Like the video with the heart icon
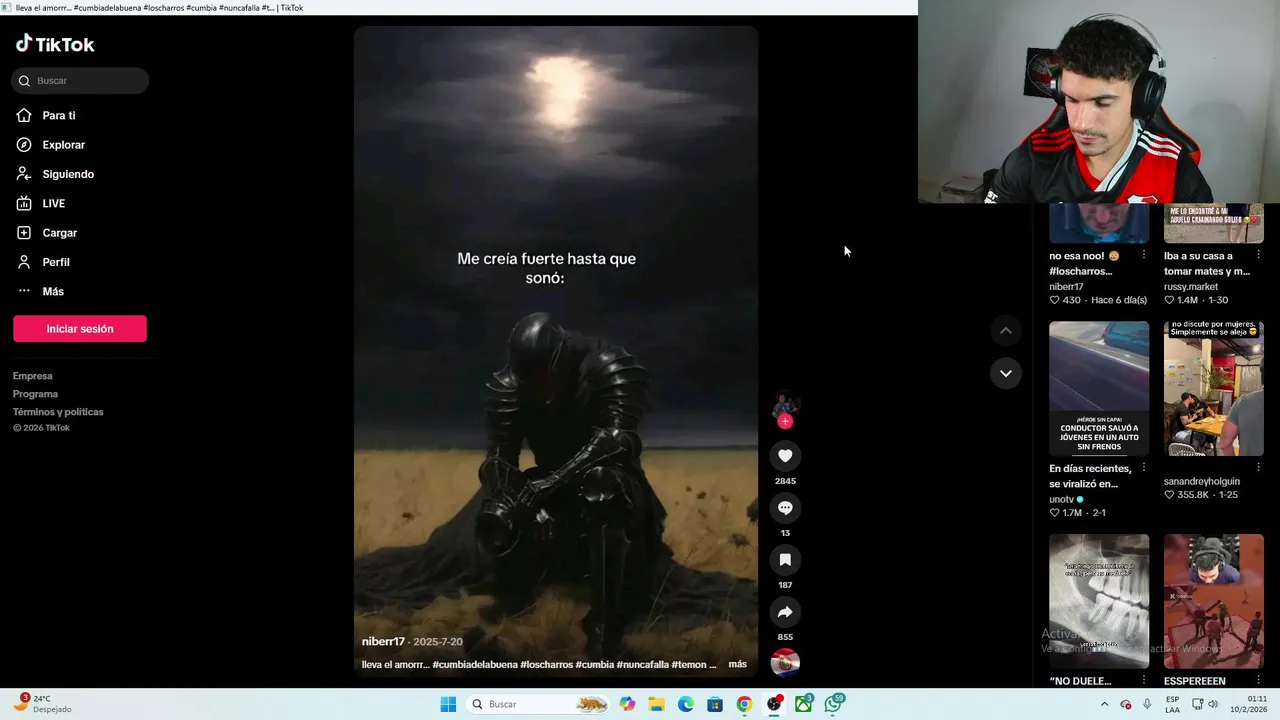 785,456
